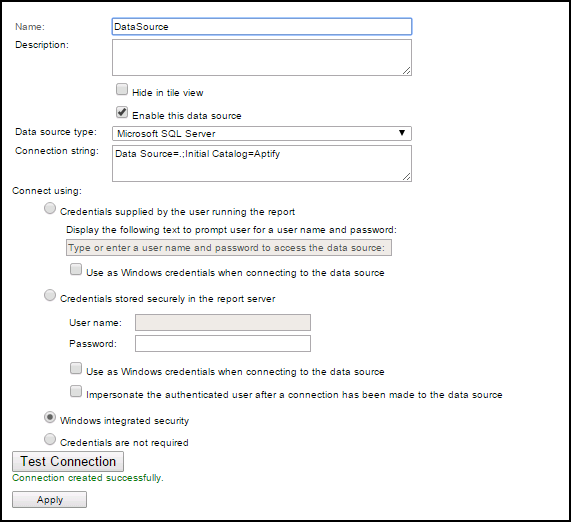Select Credentials supplied by the user running the report

(50, 208)
